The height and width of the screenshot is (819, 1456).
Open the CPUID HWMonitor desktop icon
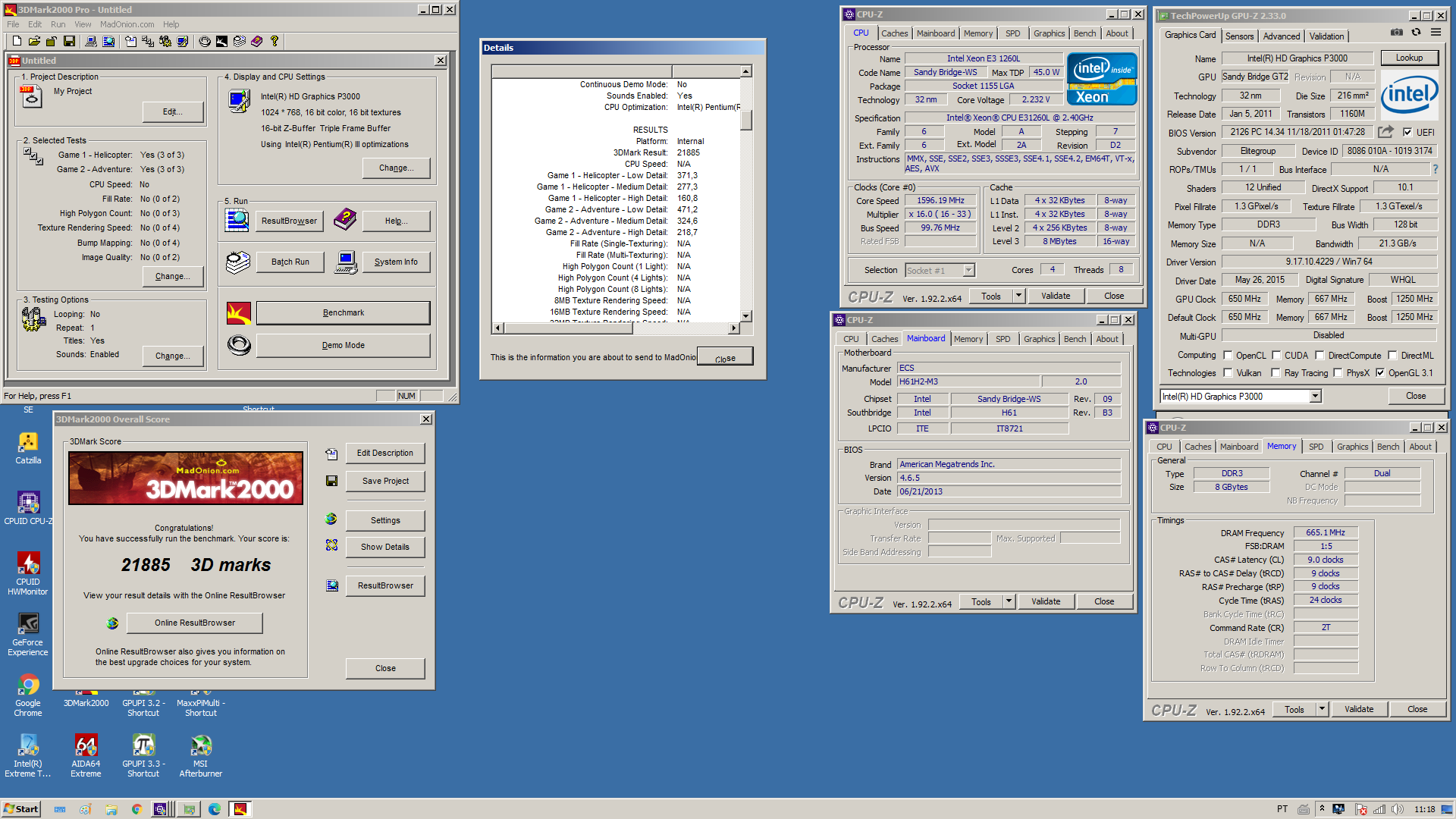click(28, 574)
